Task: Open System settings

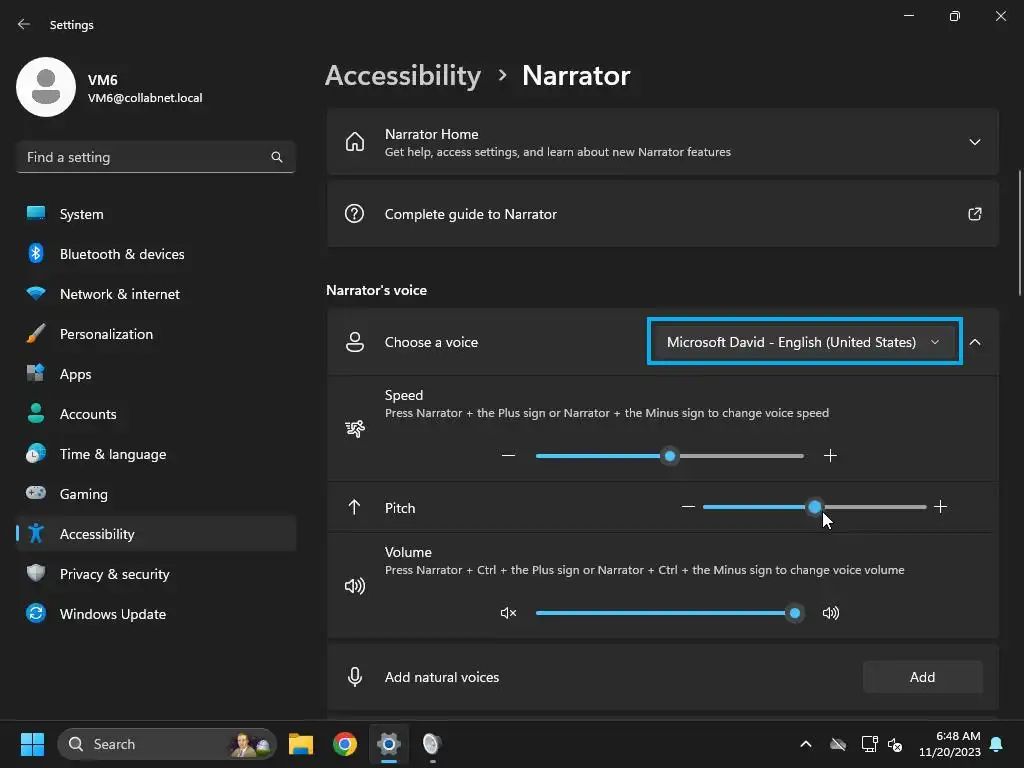Action: coord(155,214)
